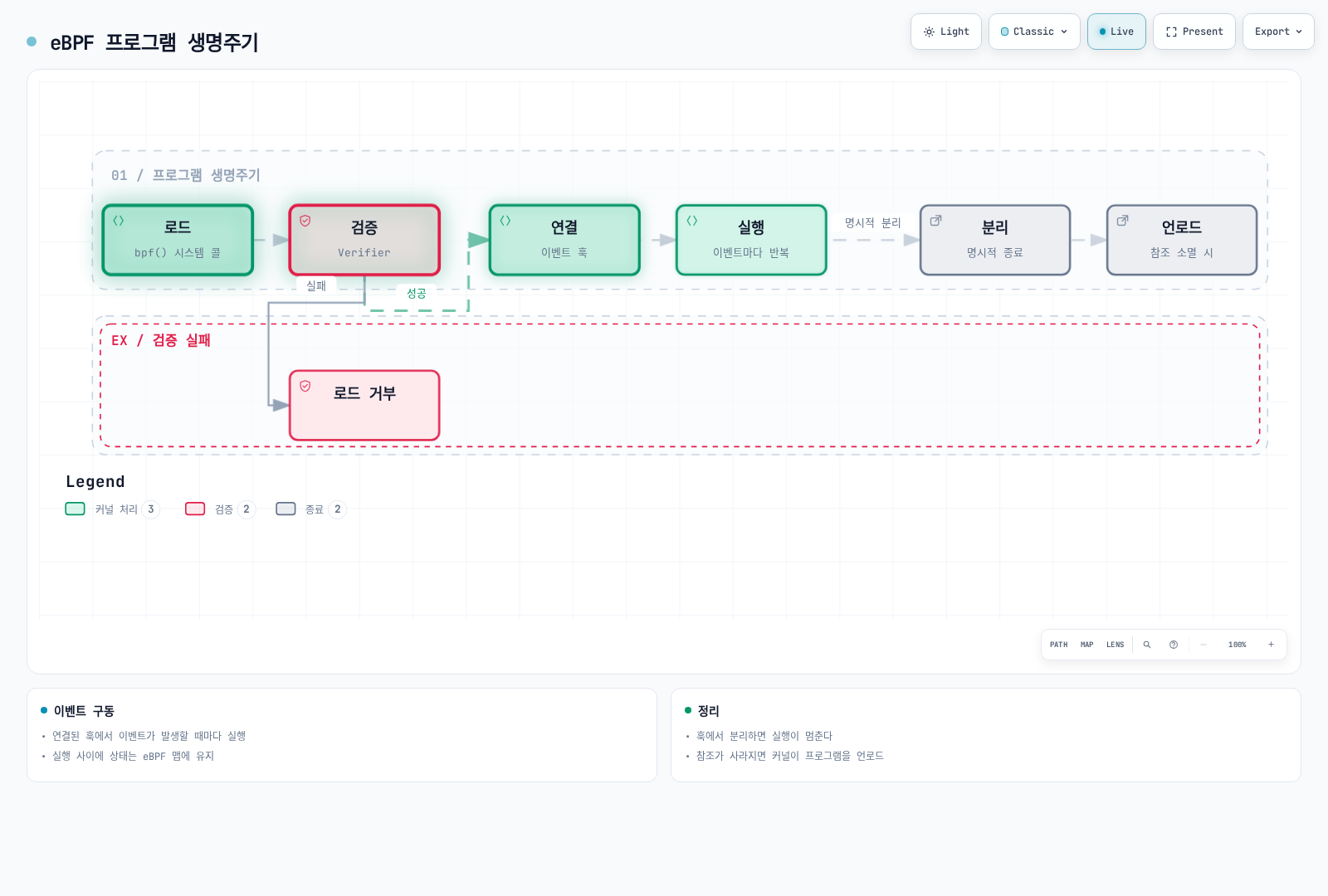Click the red 검증 legend swatch

coord(195,509)
